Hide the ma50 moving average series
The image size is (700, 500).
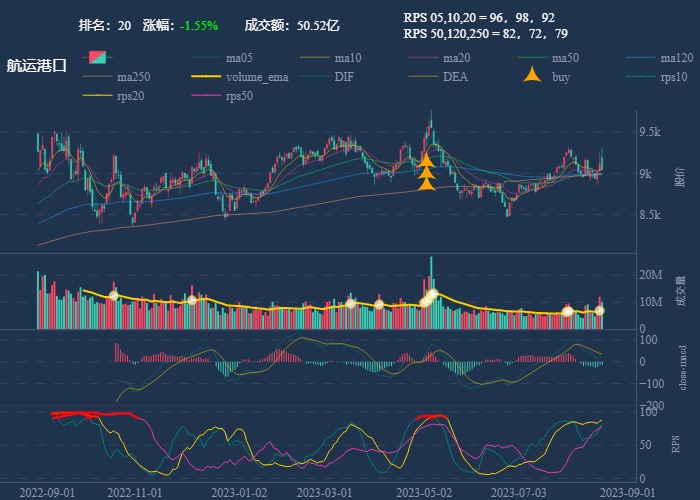pos(533,58)
